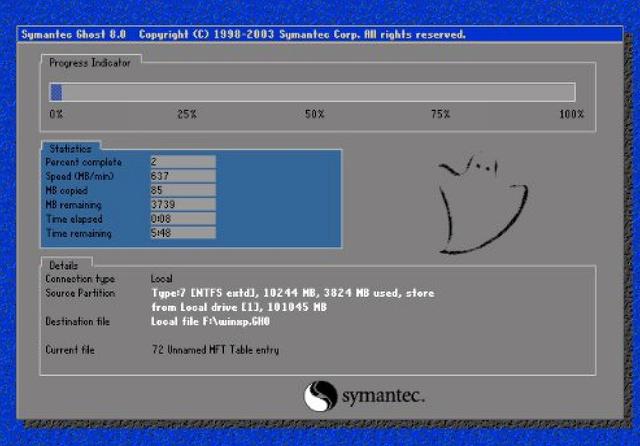Click the 25% progress marker label
This screenshot has height=446, width=640.
pyautogui.click(x=187, y=115)
